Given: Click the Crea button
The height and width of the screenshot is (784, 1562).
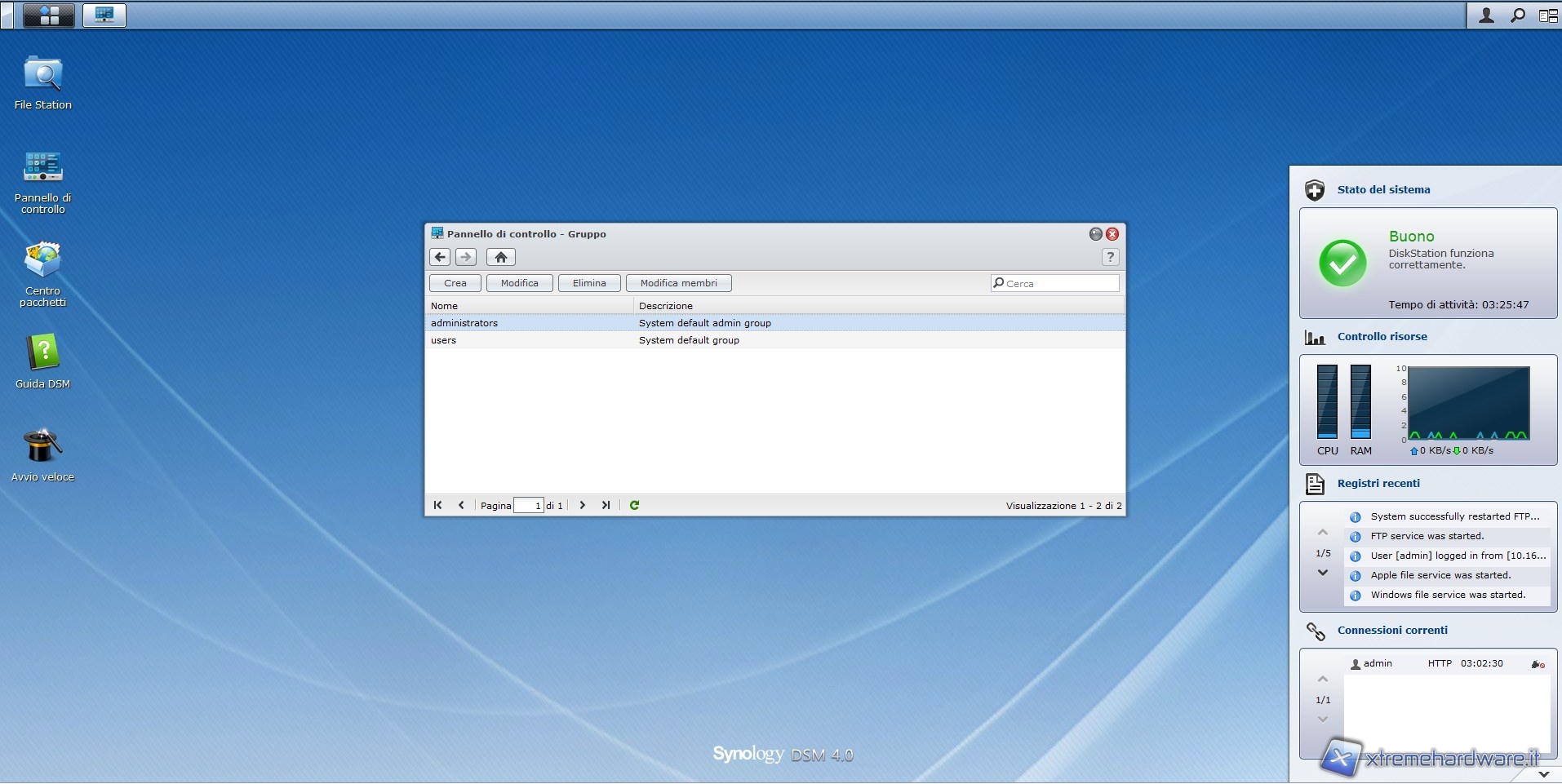Looking at the screenshot, I should tap(455, 283).
